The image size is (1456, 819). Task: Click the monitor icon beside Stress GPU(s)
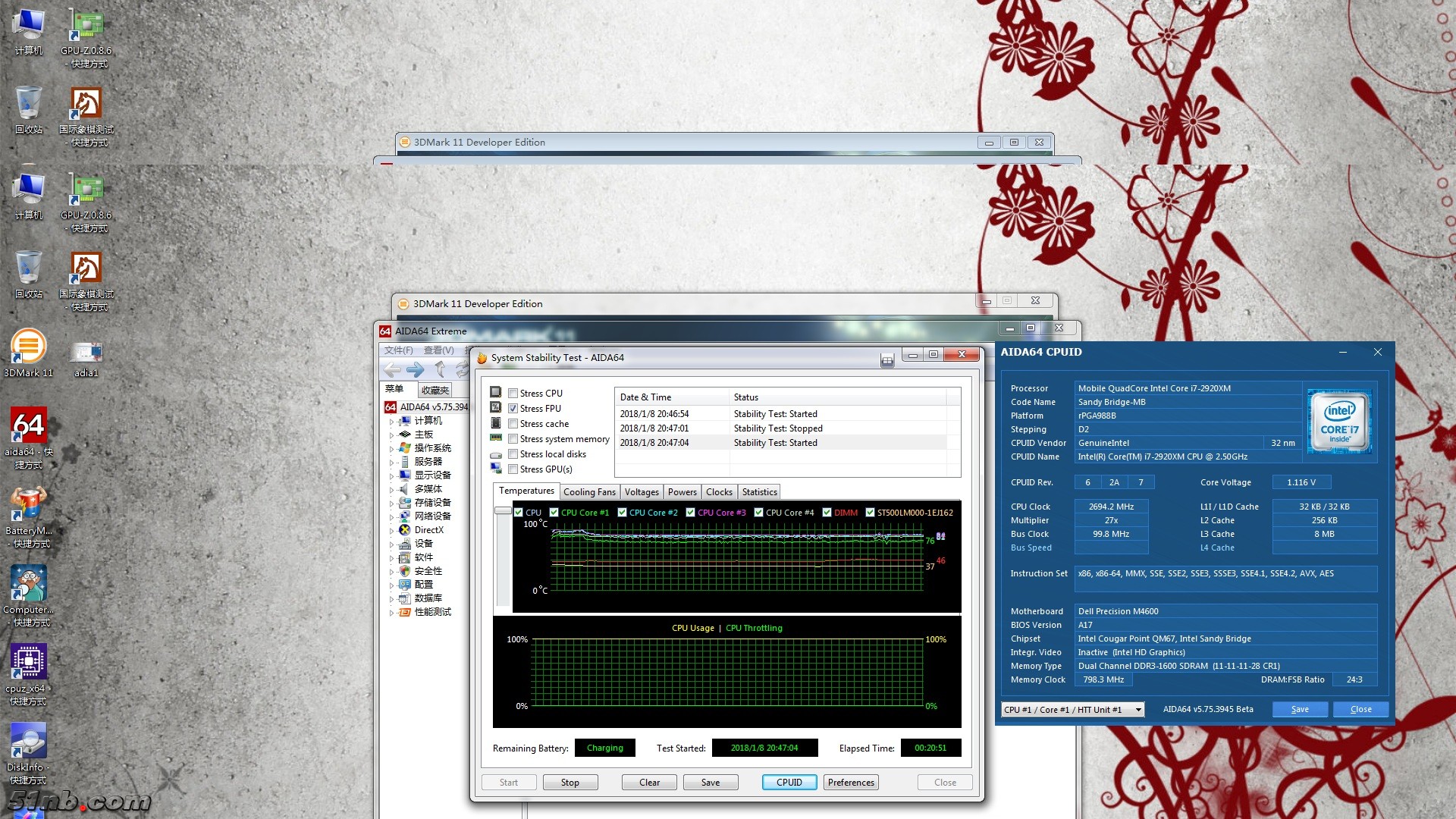[495, 469]
